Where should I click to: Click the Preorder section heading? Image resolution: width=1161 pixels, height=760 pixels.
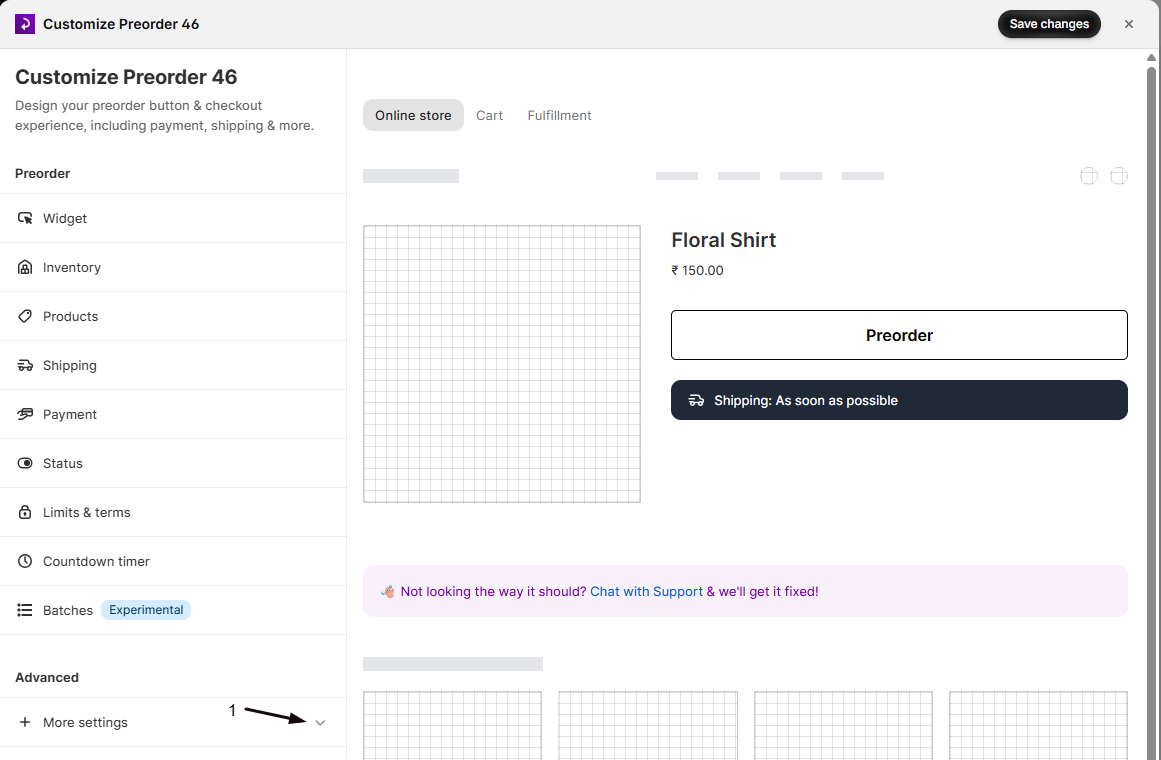(42, 173)
